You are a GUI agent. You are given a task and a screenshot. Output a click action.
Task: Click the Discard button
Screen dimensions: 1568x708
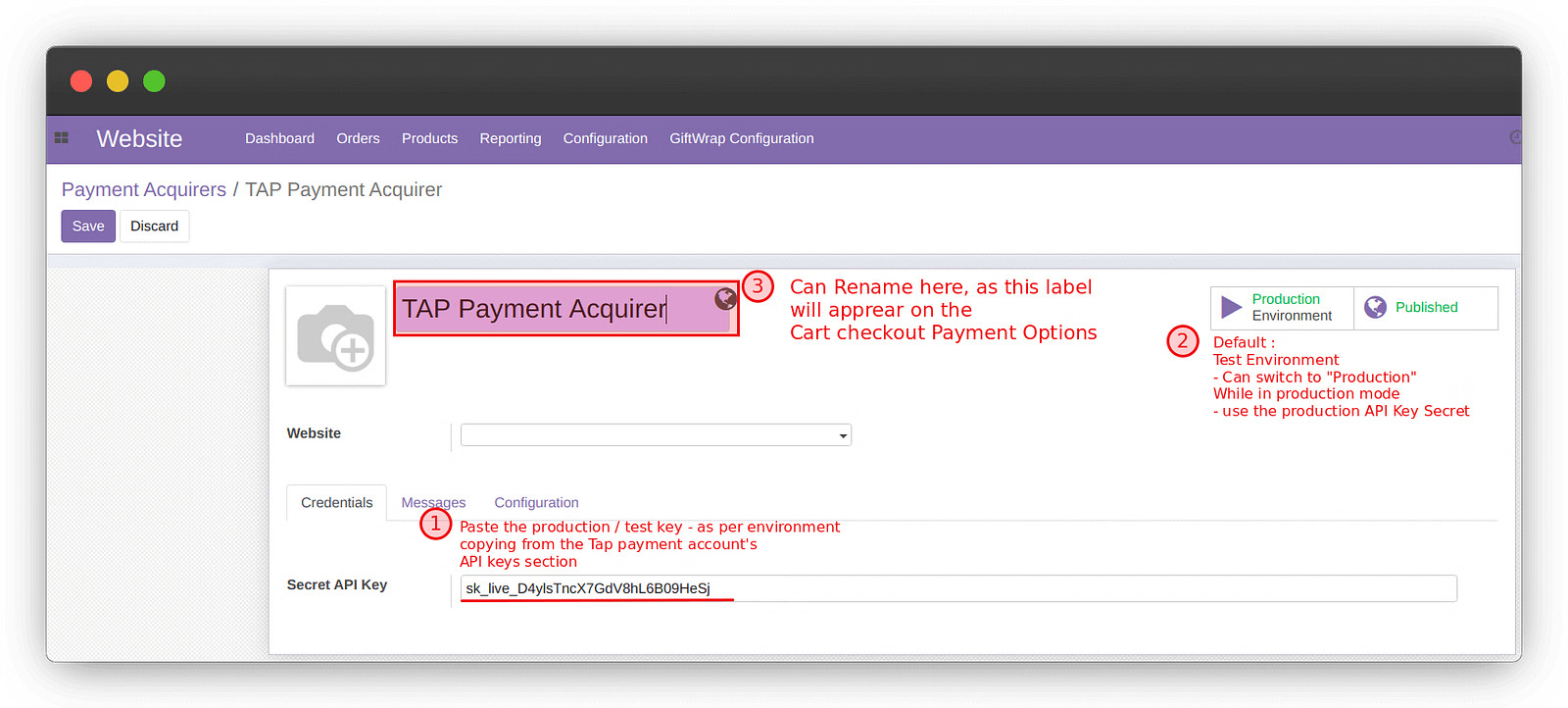point(154,226)
